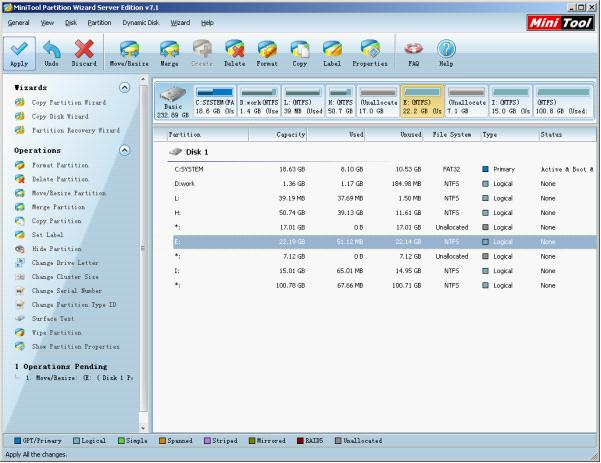Open the Disk menu
The width and height of the screenshot is (601, 463).
pos(71,23)
